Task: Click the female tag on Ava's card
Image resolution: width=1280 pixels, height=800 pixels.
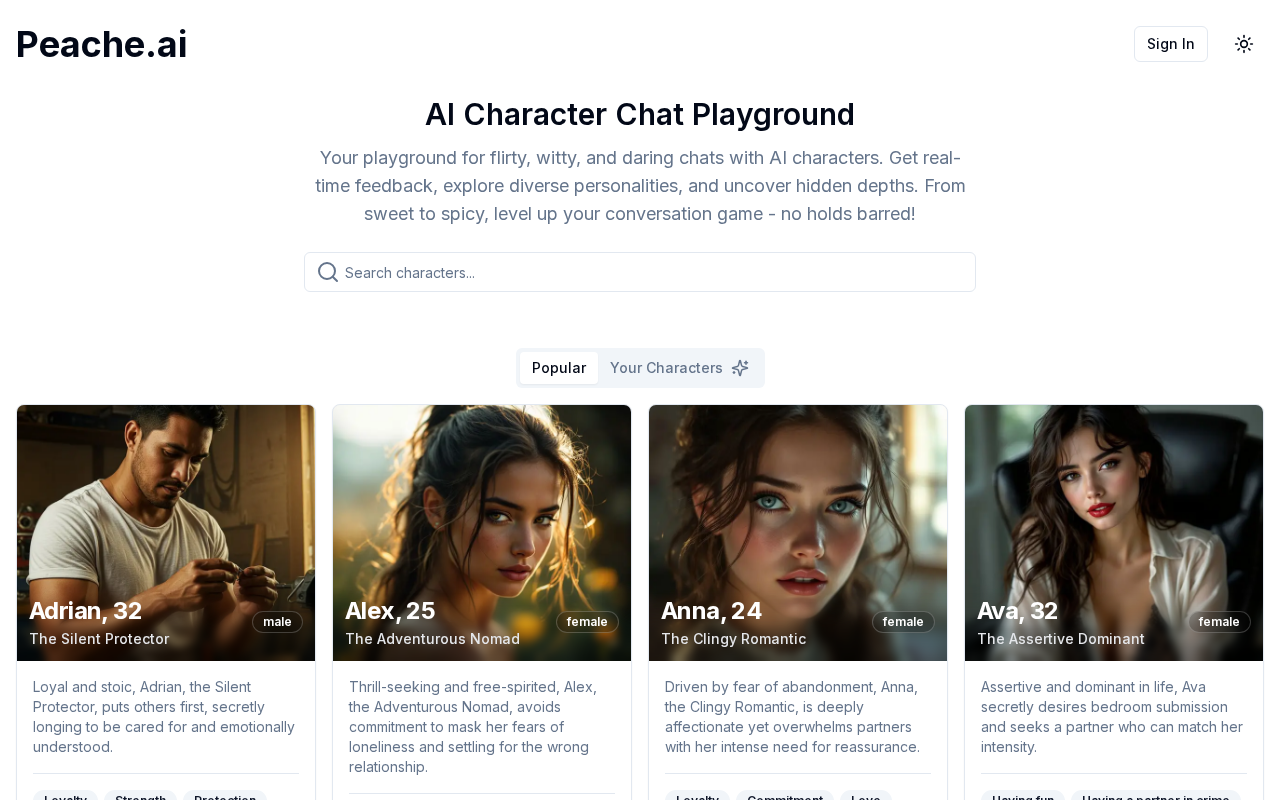Action: 1219,622
